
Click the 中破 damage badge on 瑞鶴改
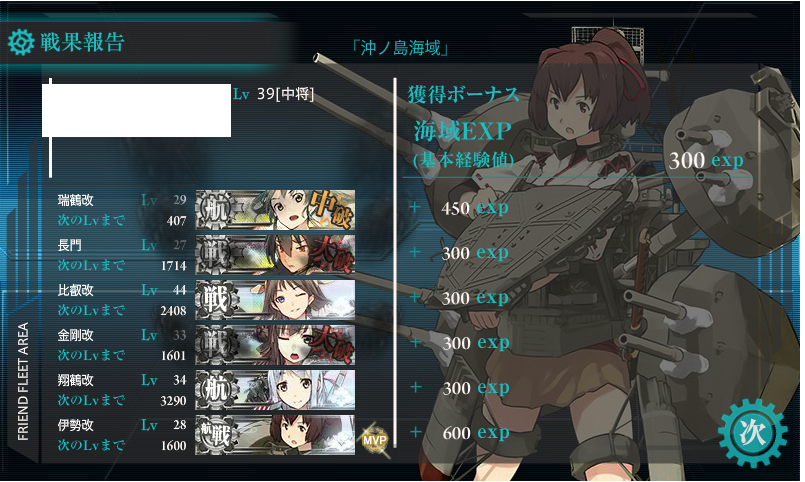(333, 209)
